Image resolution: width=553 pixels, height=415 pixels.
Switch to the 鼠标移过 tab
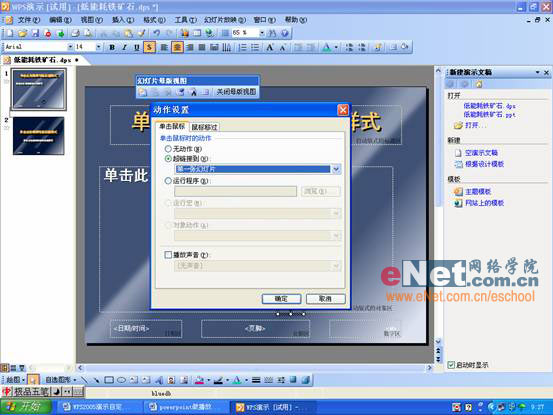point(204,127)
